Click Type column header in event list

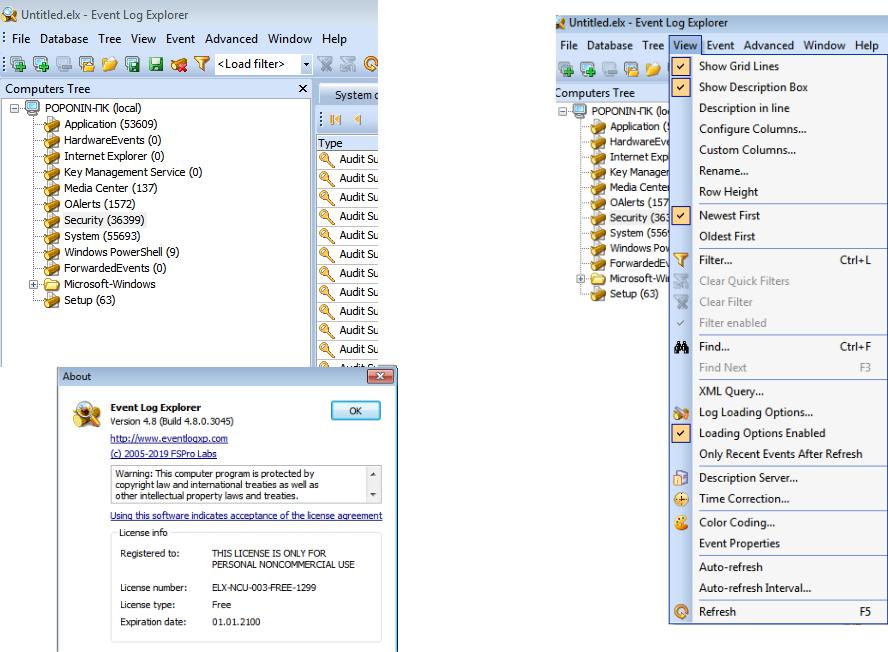[347, 143]
